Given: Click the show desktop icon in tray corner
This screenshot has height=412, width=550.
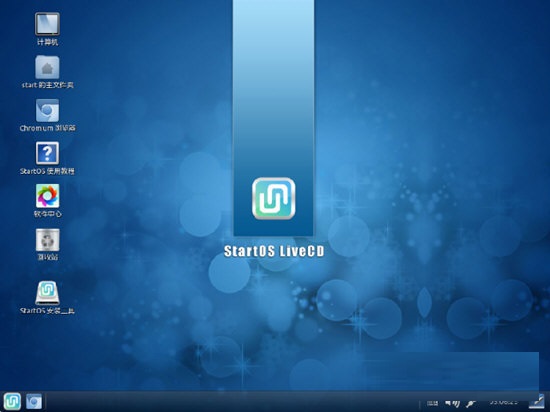Looking at the screenshot, I should coord(537,402).
